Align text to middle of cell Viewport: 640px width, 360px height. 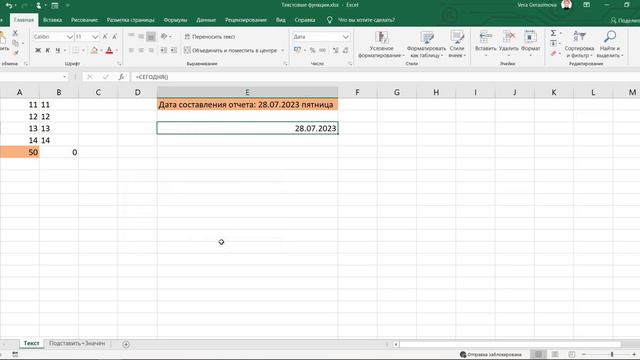tap(141, 36)
